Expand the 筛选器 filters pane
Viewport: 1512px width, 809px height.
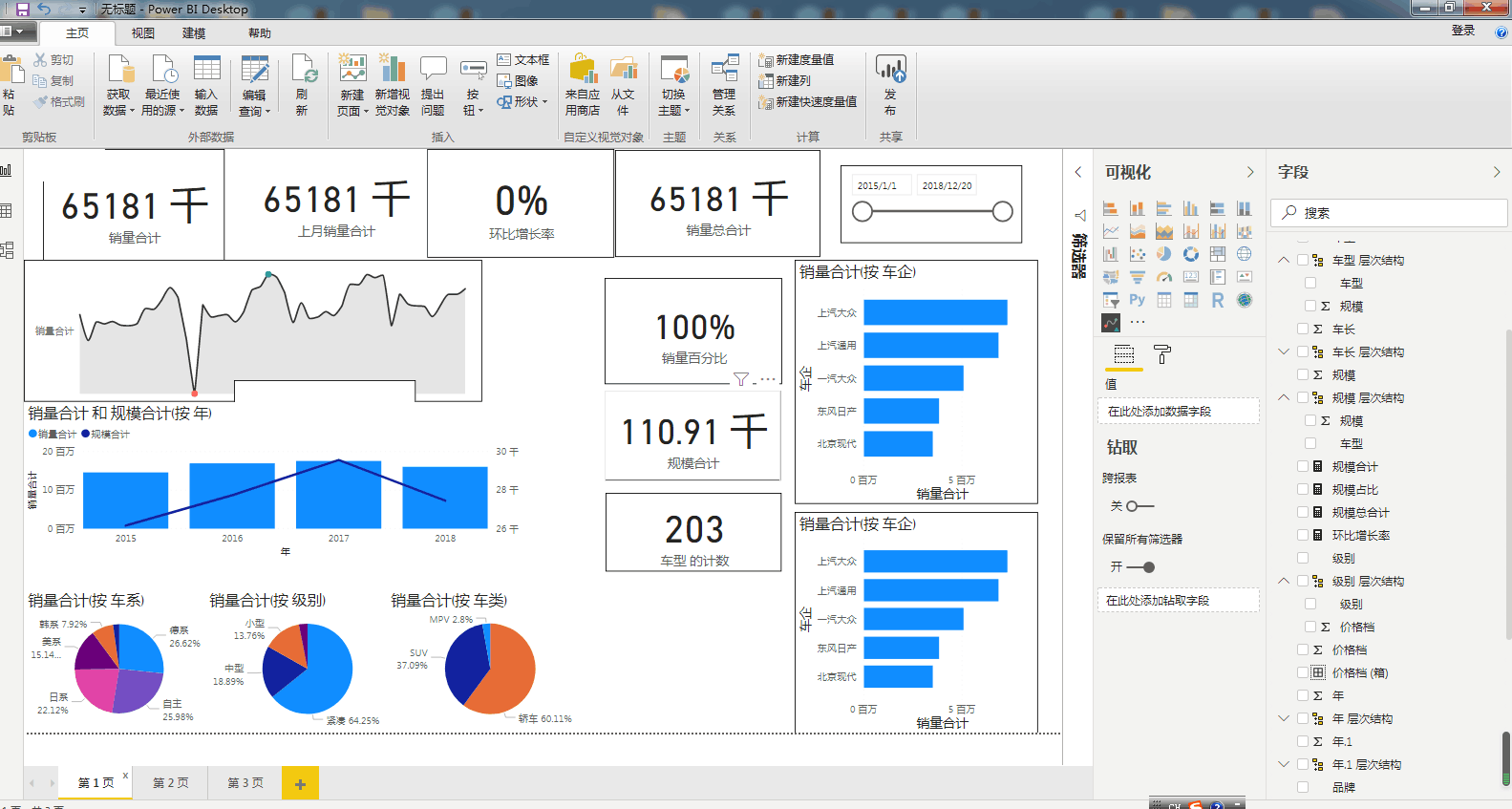coord(1078,172)
